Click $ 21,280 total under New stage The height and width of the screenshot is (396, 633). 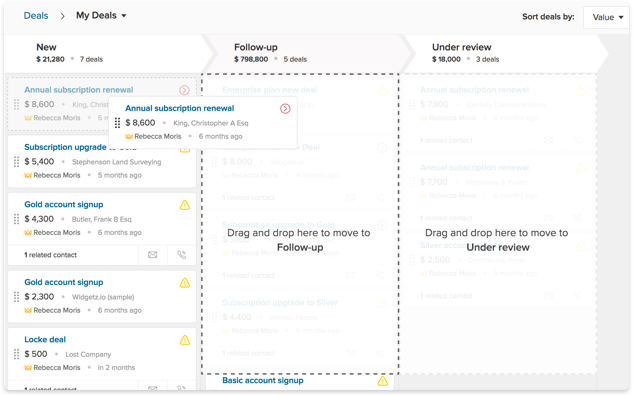click(50, 59)
